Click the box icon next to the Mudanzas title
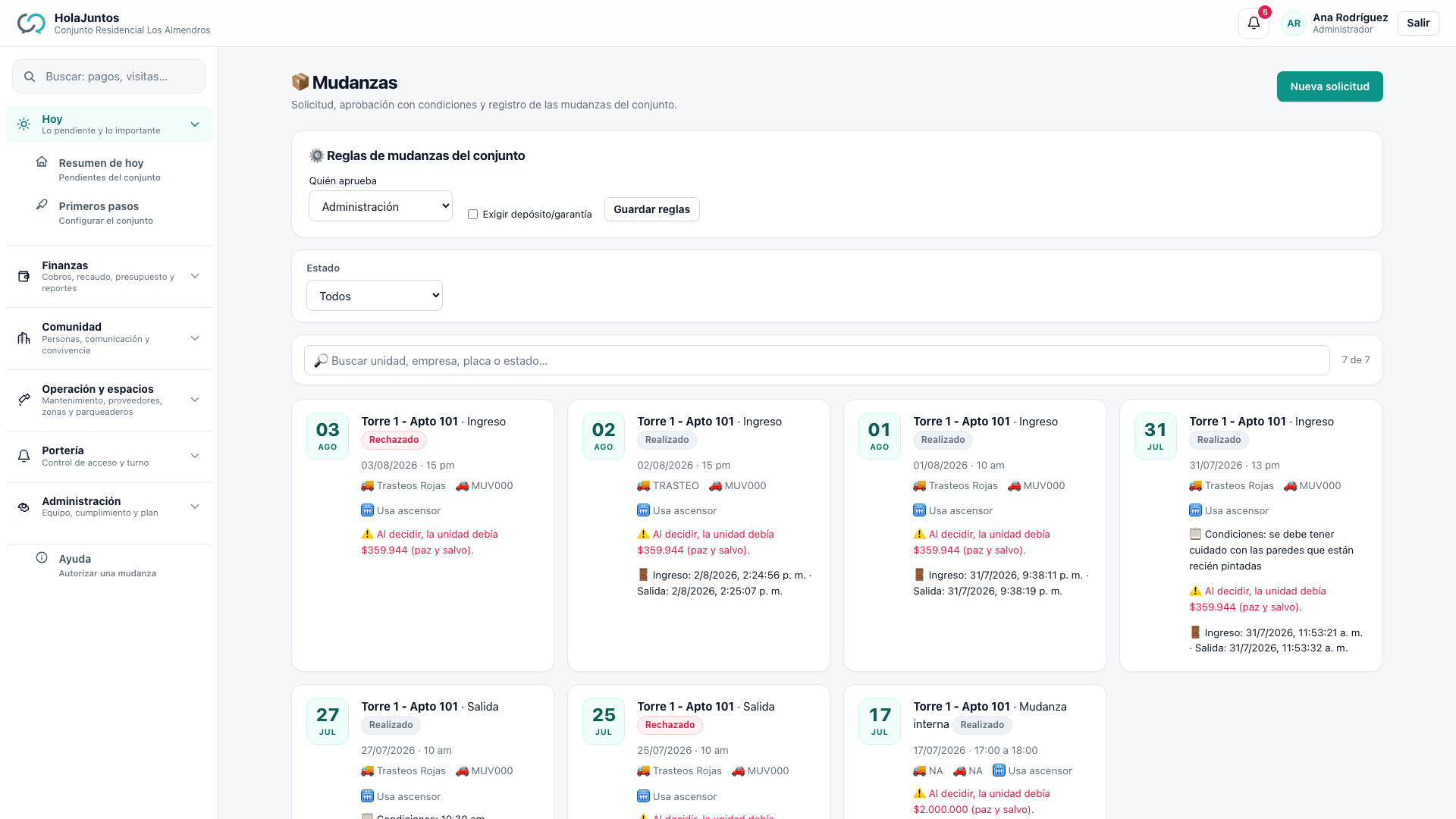Screen dimensions: 1456x819 click(300, 82)
